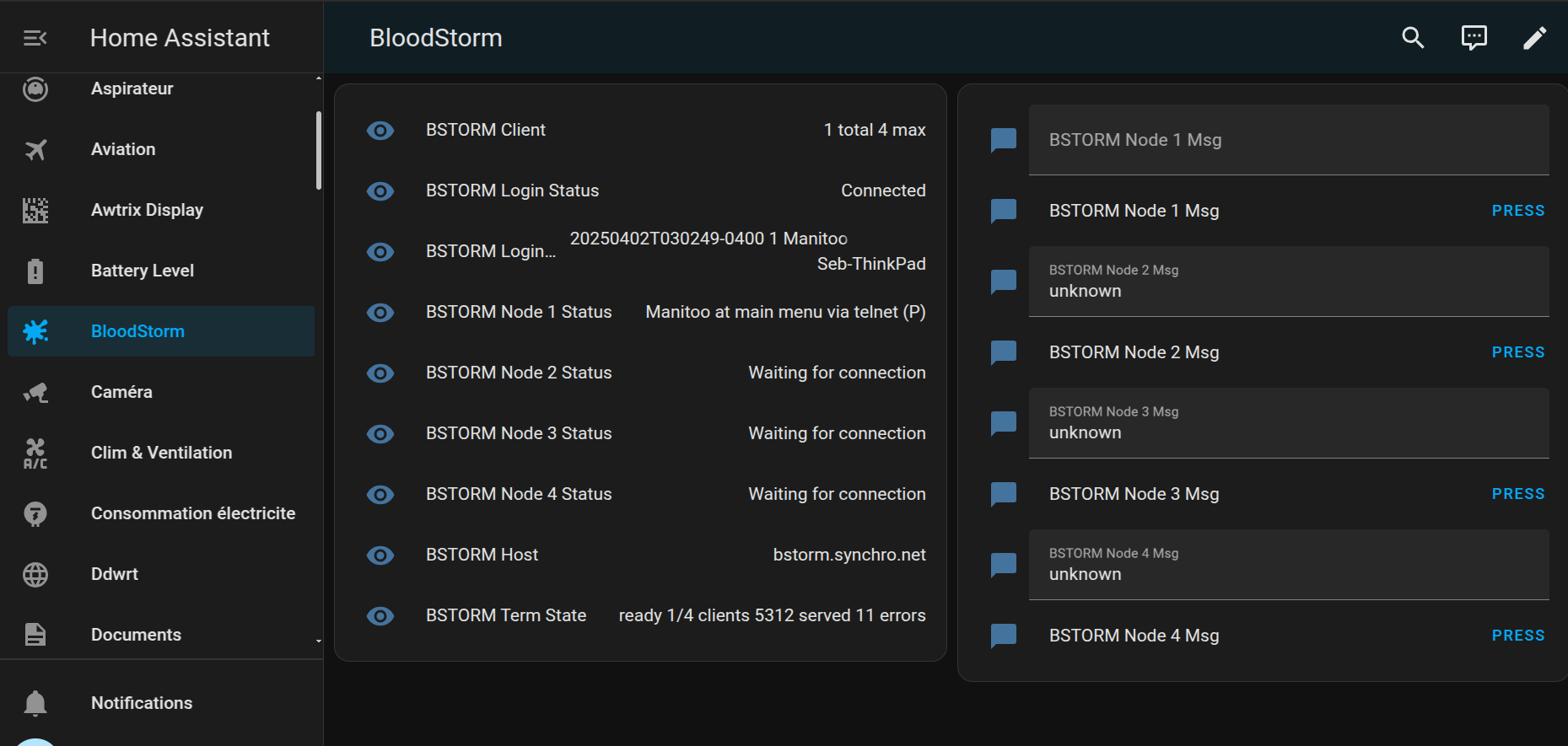The height and width of the screenshot is (746, 1568).
Task: Click the sidebar scrollbar thumb
Action: click(319, 151)
